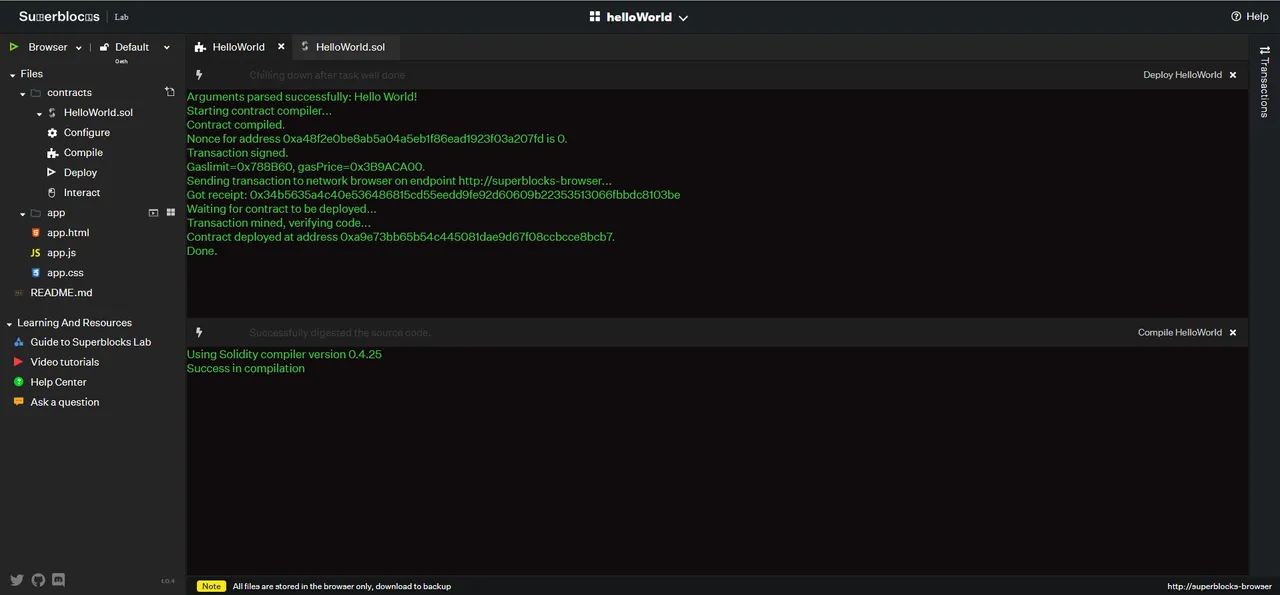Click the http://superblocks-browser status text
The width and height of the screenshot is (1280, 595).
(x=1219, y=586)
